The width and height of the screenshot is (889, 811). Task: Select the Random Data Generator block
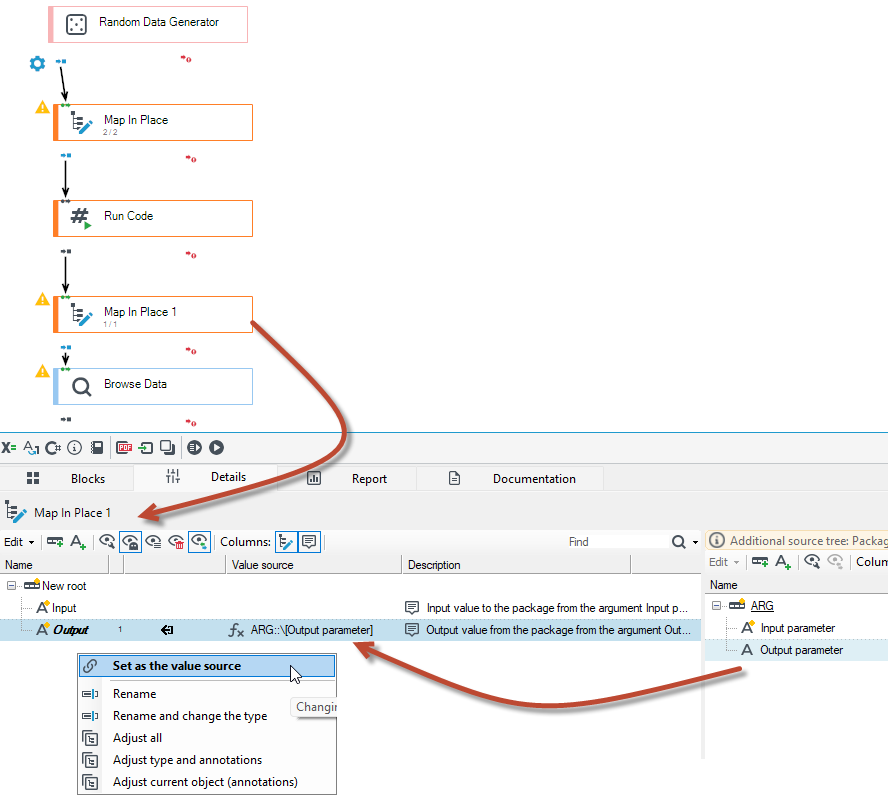148,24
